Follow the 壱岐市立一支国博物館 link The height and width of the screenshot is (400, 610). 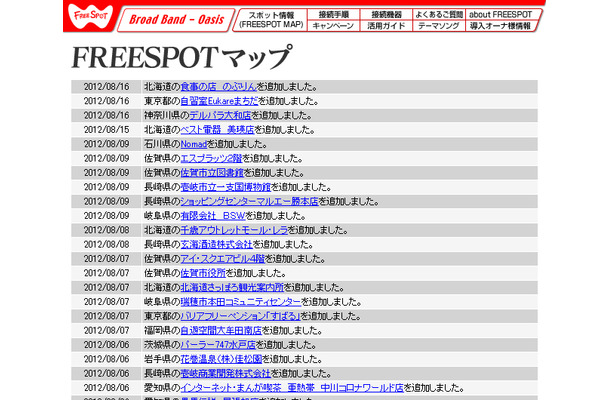(226, 187)
